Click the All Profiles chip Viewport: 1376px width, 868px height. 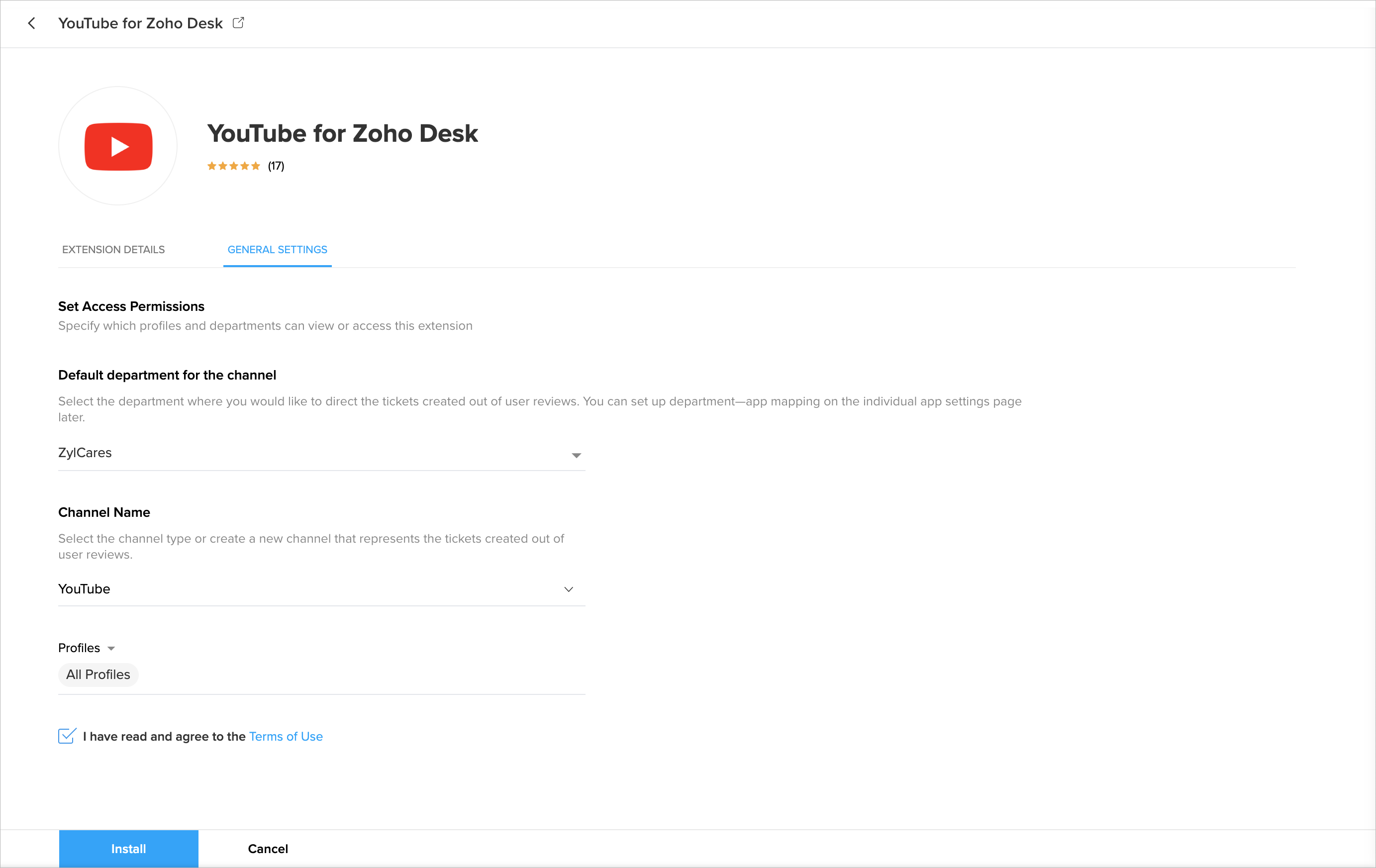[98, 675]
